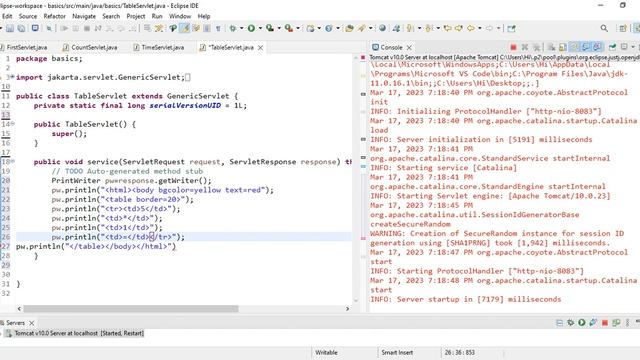Toggle Scroll Lock in Console toolbar
The height and width of the screenshot is (360, 640).
(x=562, y=47)
